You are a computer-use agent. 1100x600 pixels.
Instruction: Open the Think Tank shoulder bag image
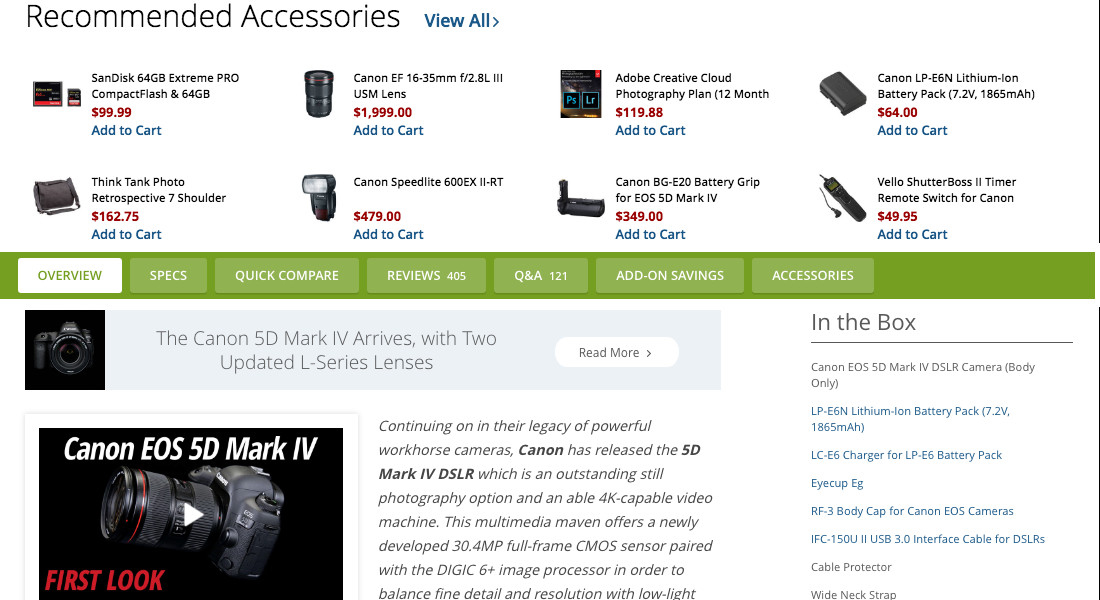tap(56, 198)
